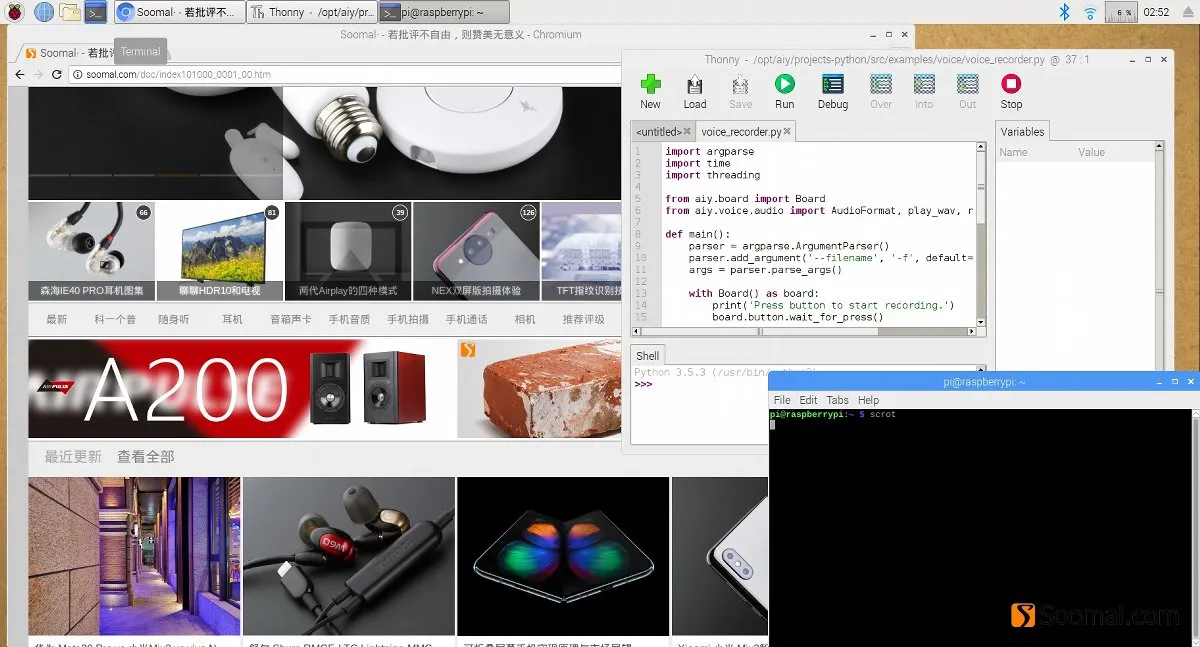Reload the page in Chromium
This screenshot has width=1200, height=647.
(x=57, y=75)
